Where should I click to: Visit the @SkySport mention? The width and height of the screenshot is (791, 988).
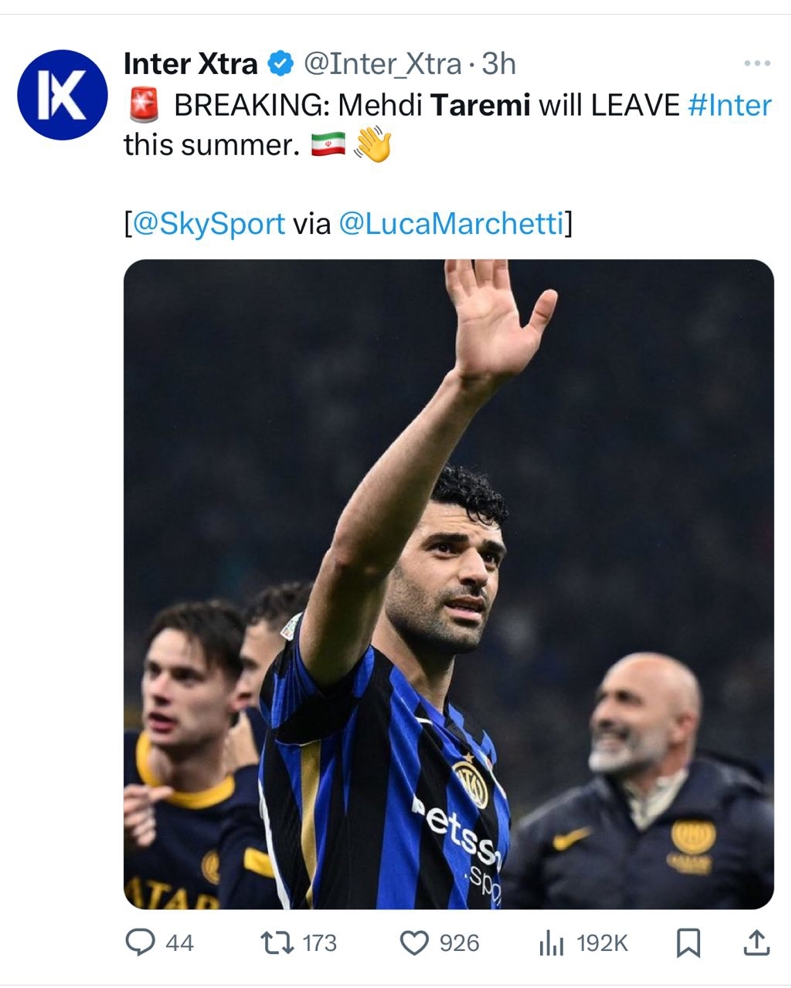point(209,224)
